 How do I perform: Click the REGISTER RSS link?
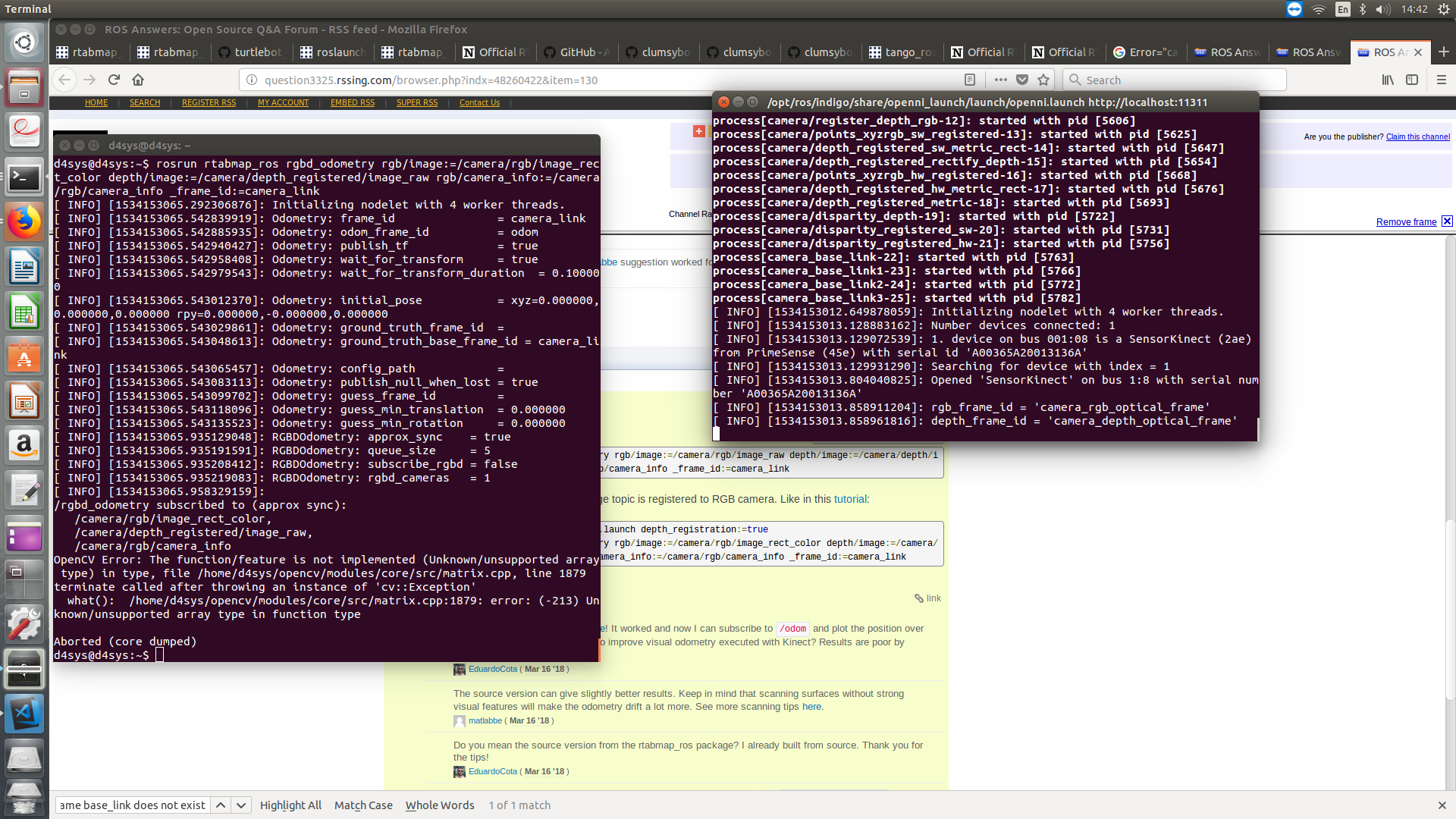[x=209, y=102]
